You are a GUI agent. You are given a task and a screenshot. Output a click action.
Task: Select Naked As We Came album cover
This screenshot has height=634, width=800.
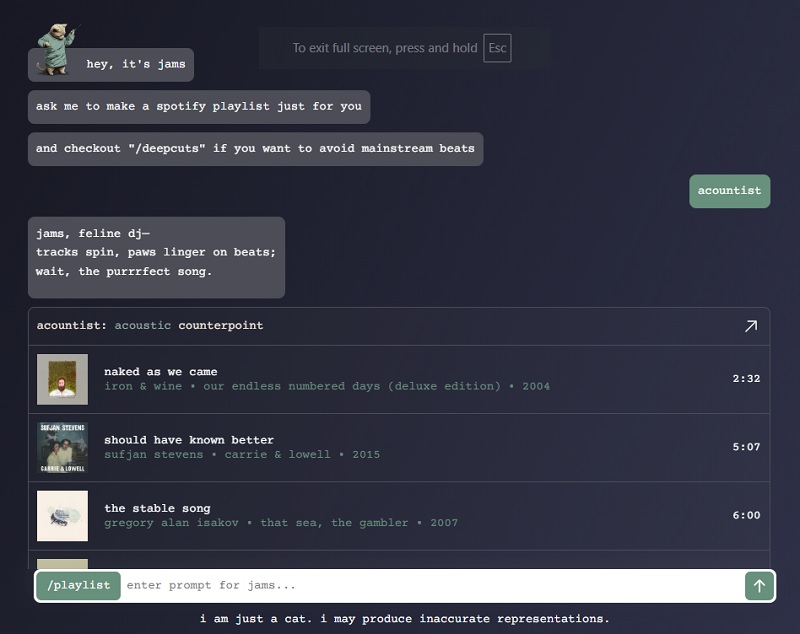point(62,379)
